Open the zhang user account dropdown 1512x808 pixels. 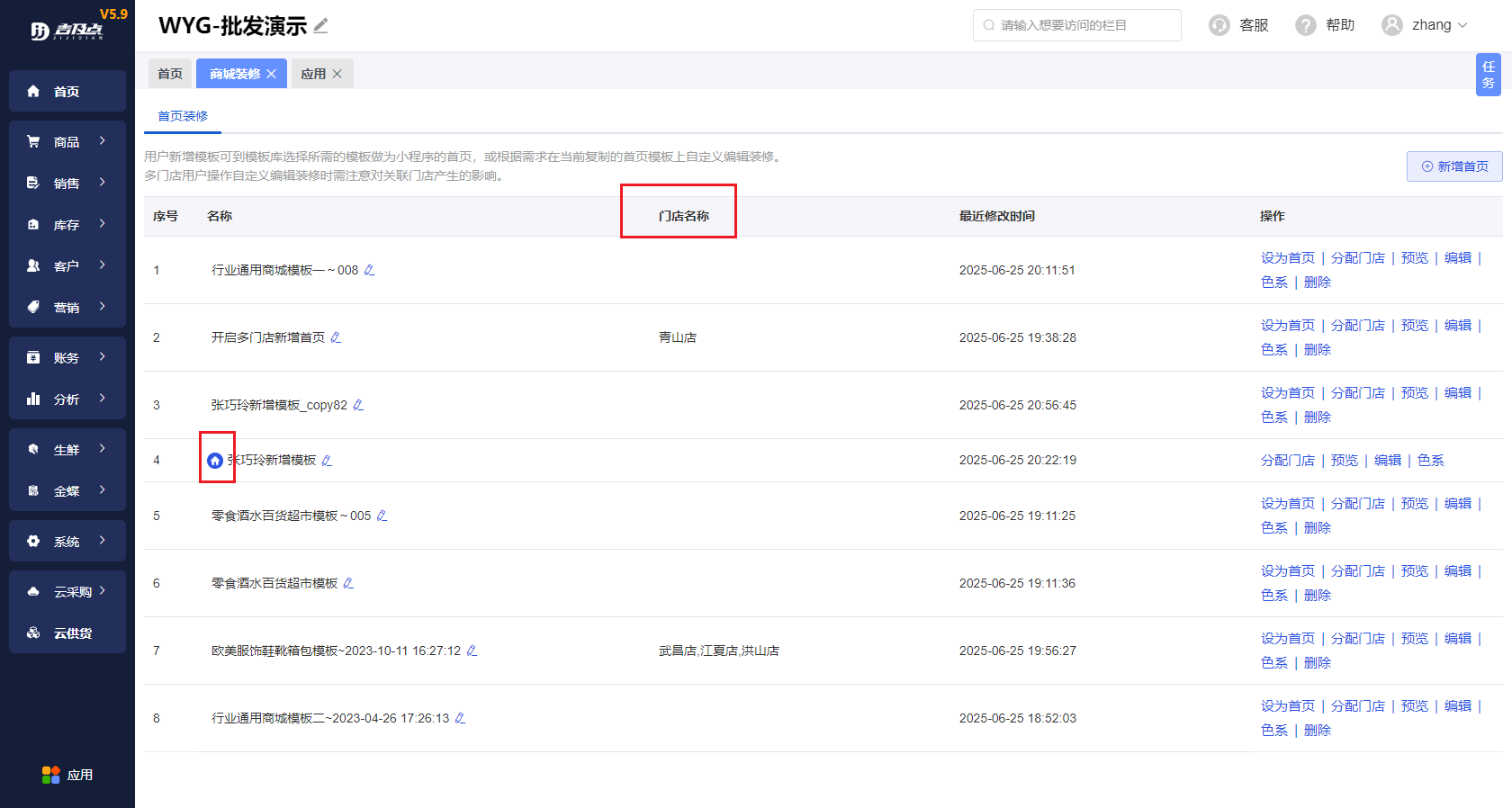(x=1425, y=25)
